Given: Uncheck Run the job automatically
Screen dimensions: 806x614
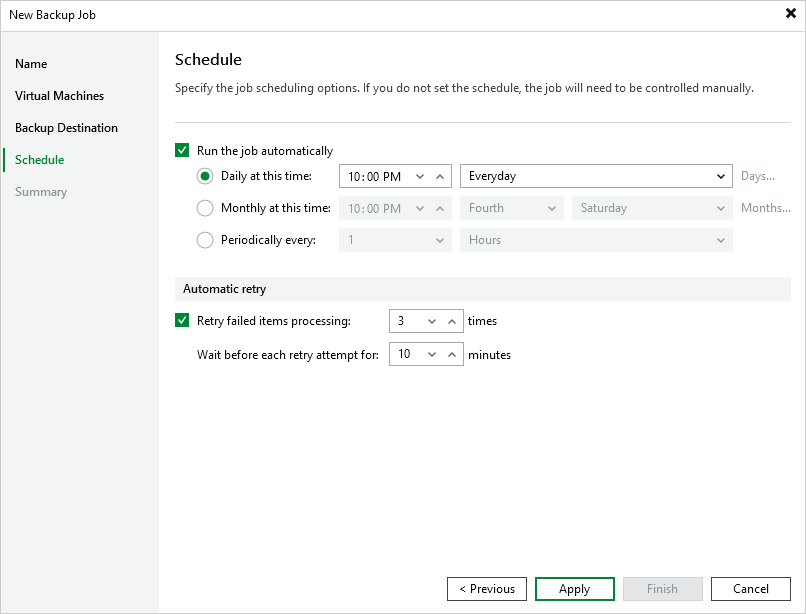Looking at the screenshot, I should (x=182, y=150).
